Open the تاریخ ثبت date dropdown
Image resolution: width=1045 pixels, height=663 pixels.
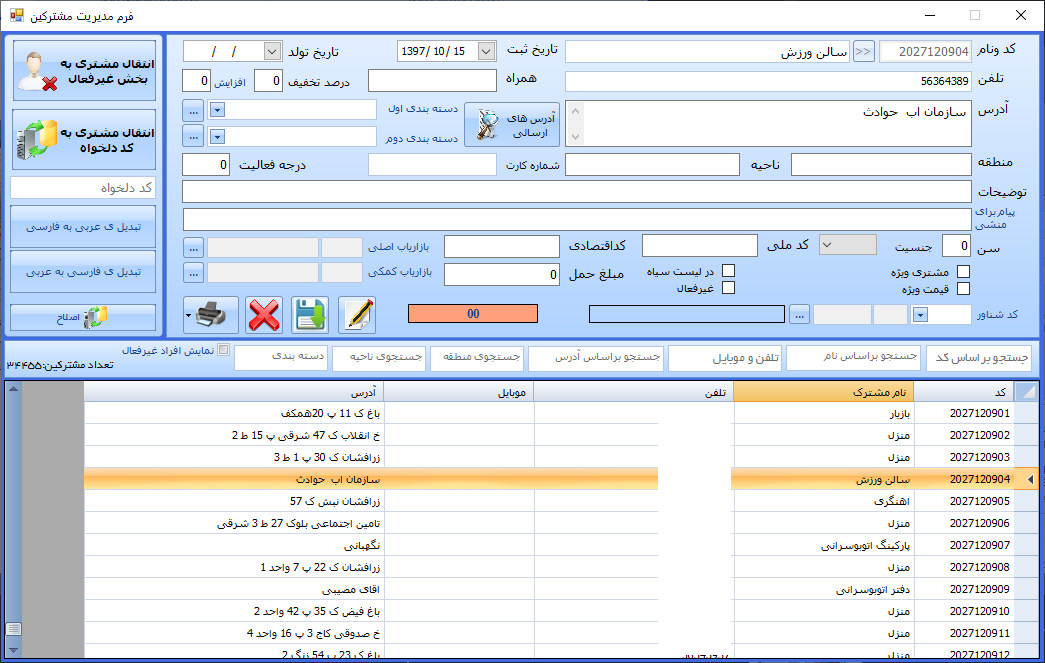486,51
